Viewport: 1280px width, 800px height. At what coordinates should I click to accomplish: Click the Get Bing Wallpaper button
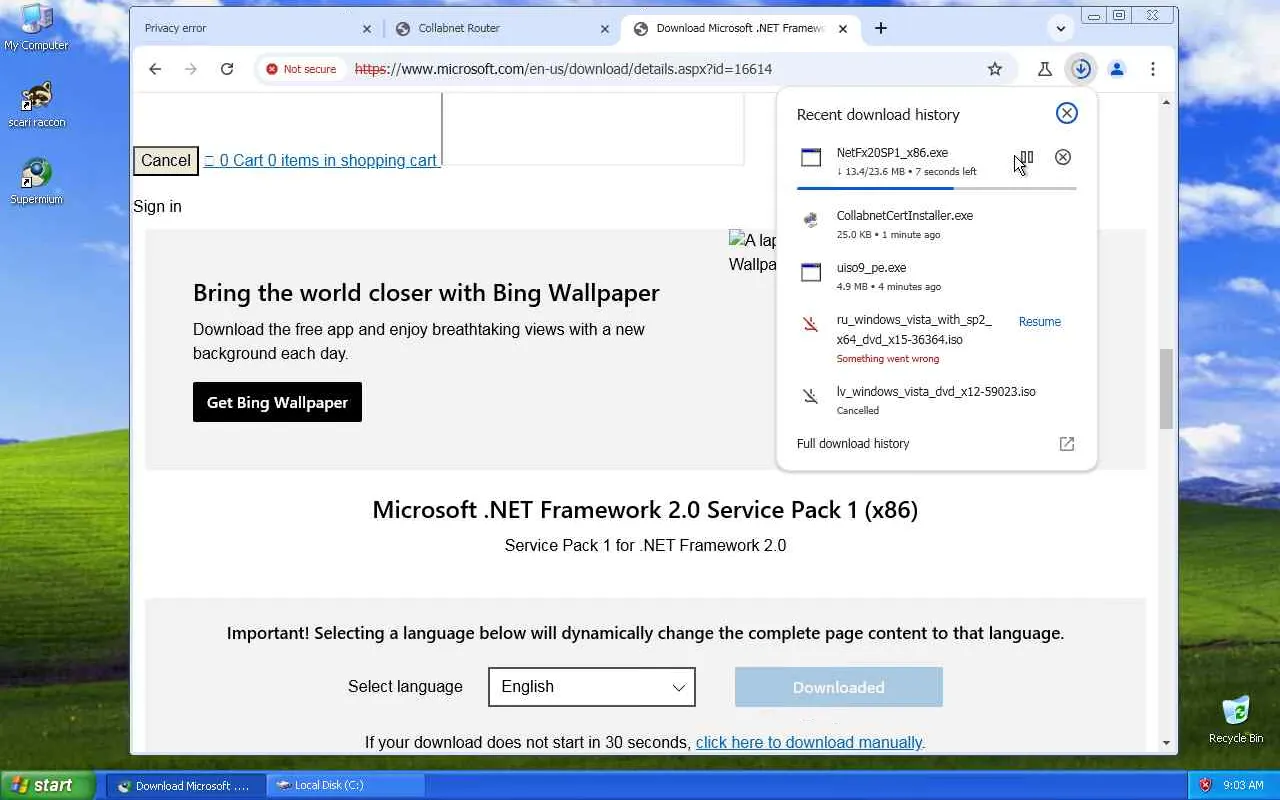click(277, 402)
